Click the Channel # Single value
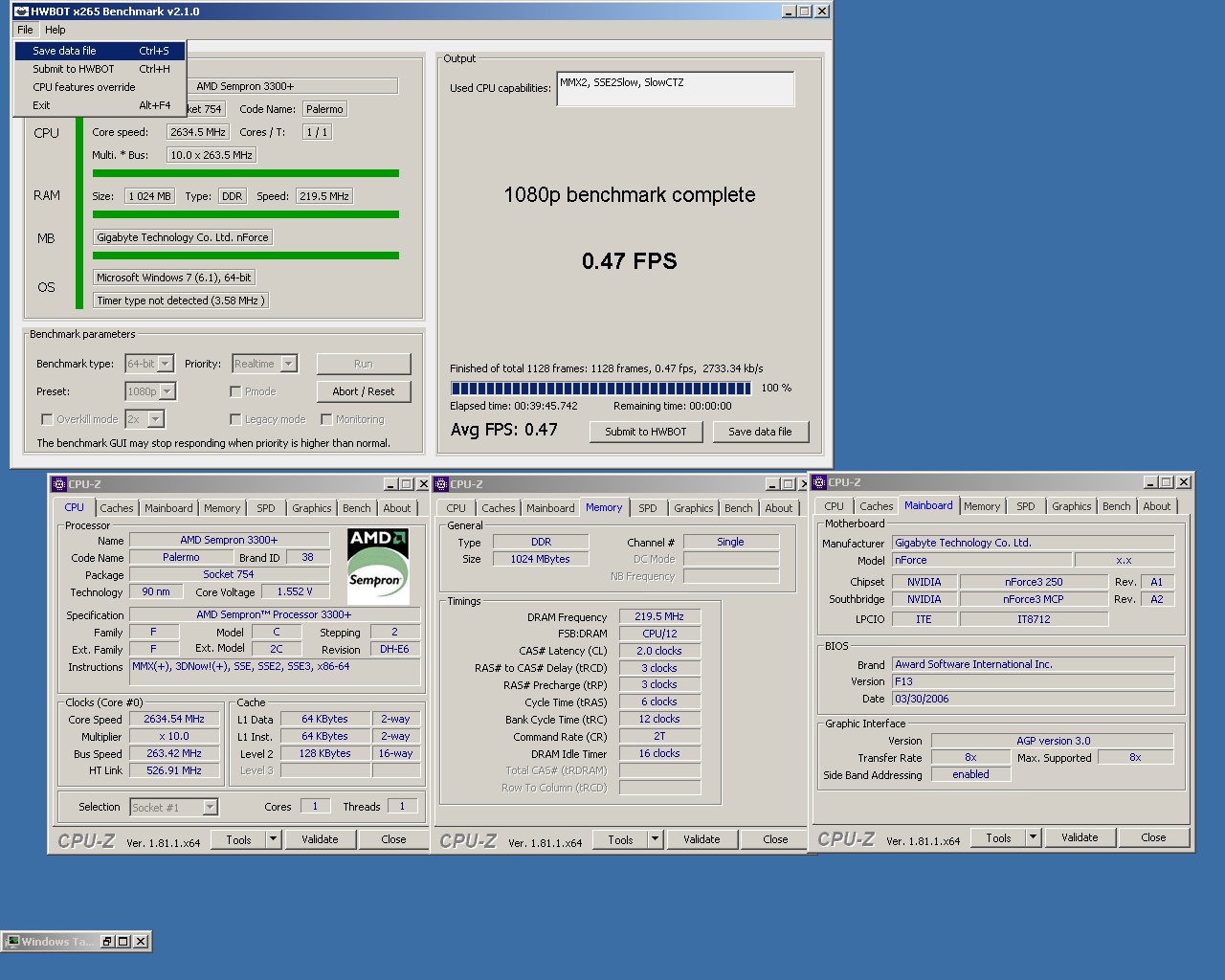1225x980 pixels. tap(730, 542)
